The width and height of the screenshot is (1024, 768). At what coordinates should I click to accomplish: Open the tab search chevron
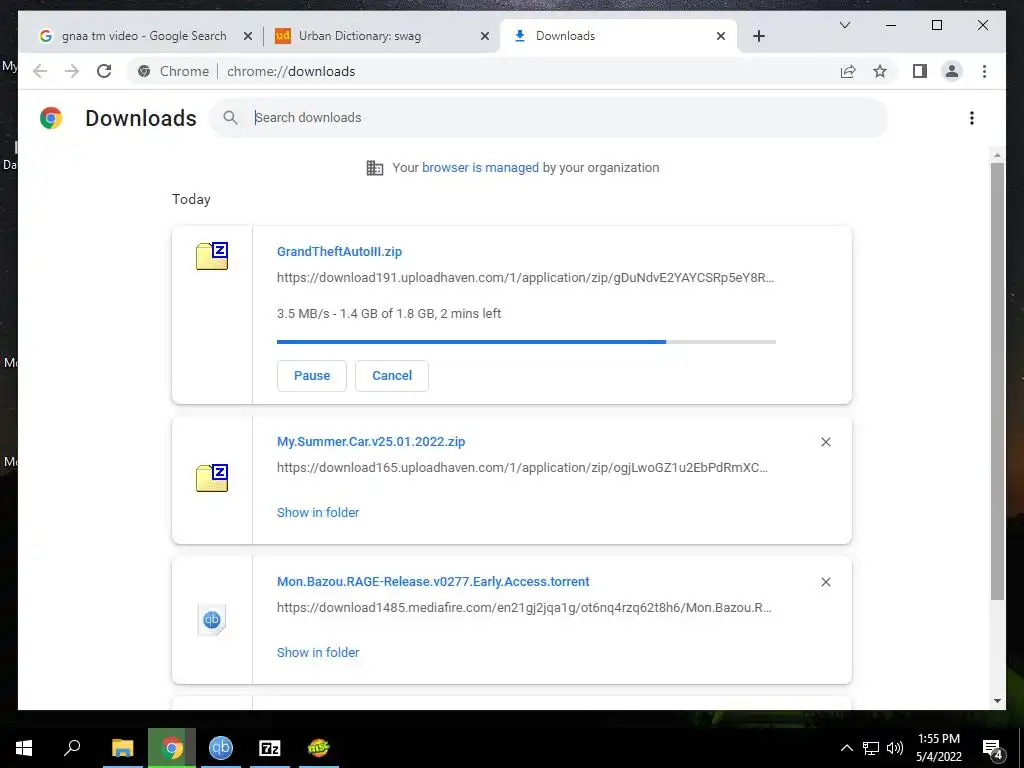point(844,25)
